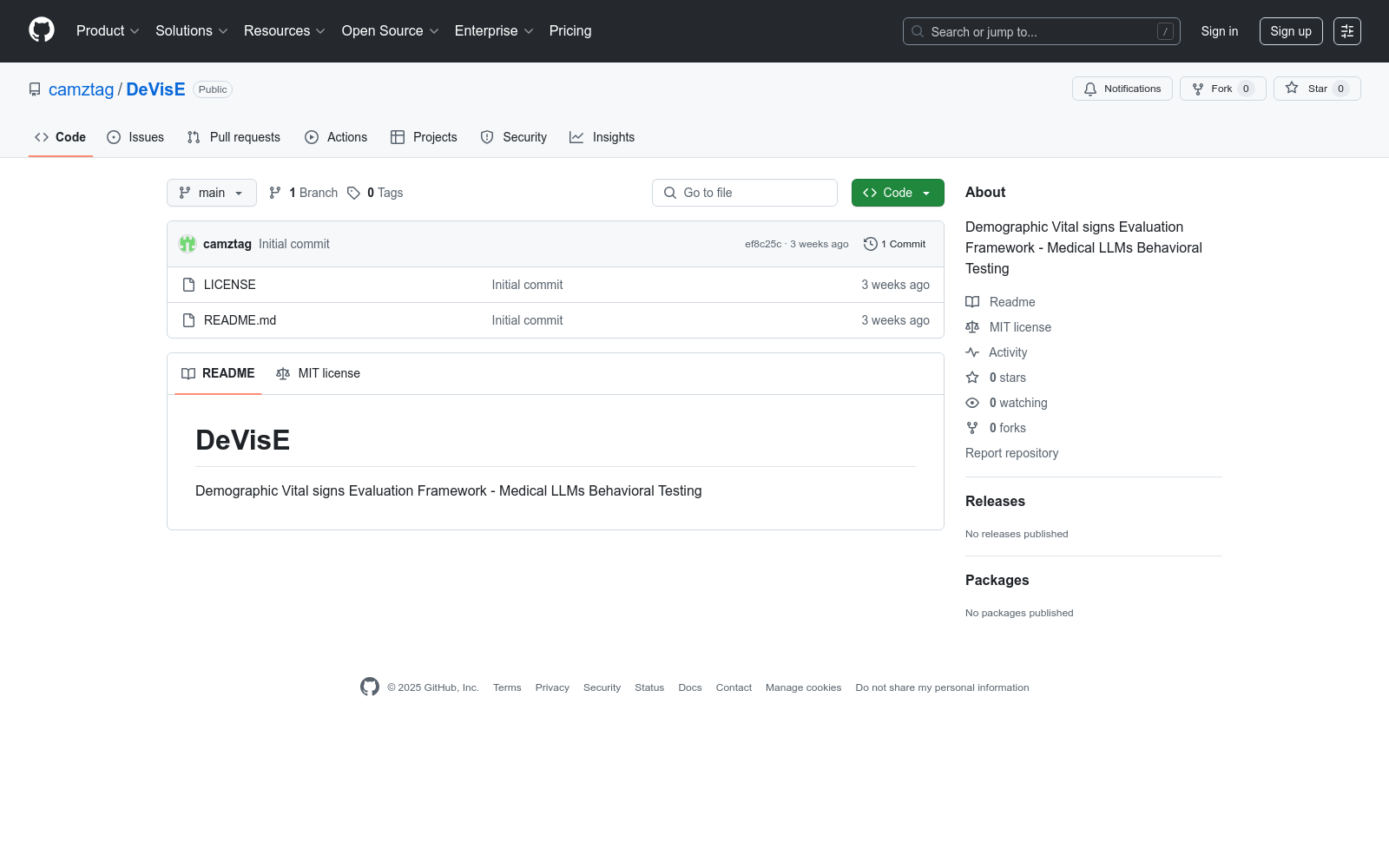Click the Terms footer link
1389x868 pixels.
[x=507, y=687]
